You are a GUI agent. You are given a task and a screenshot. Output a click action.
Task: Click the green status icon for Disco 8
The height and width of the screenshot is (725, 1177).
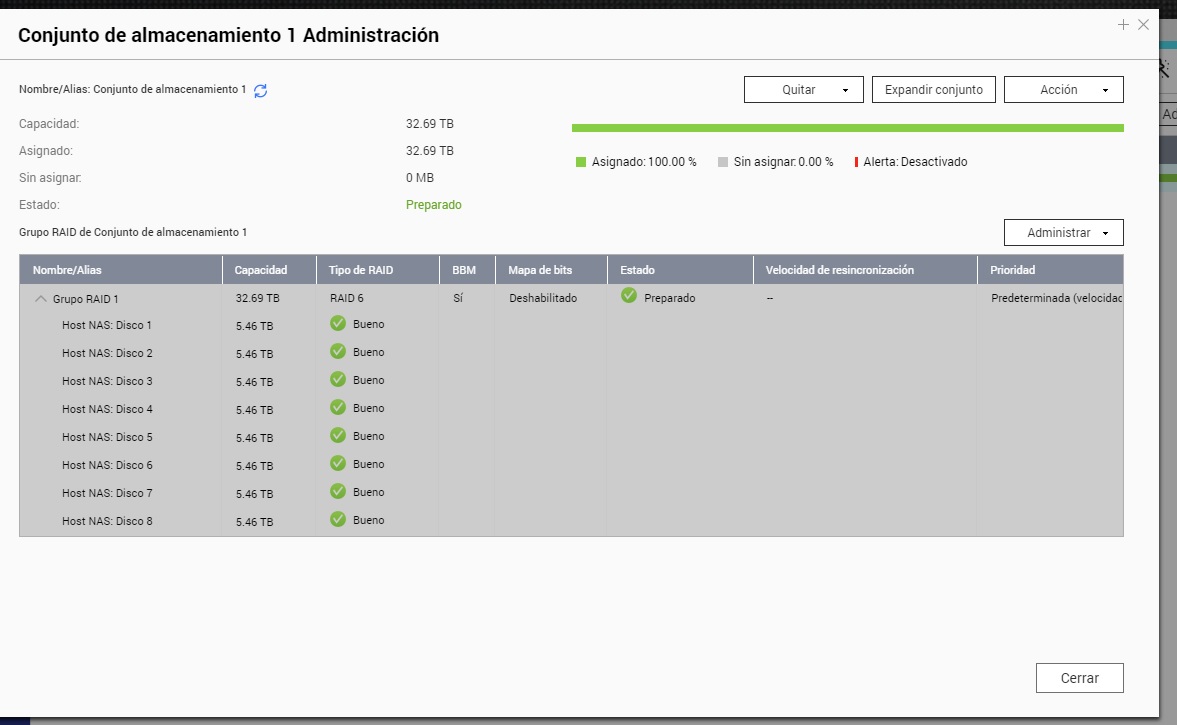click(338, 519)
